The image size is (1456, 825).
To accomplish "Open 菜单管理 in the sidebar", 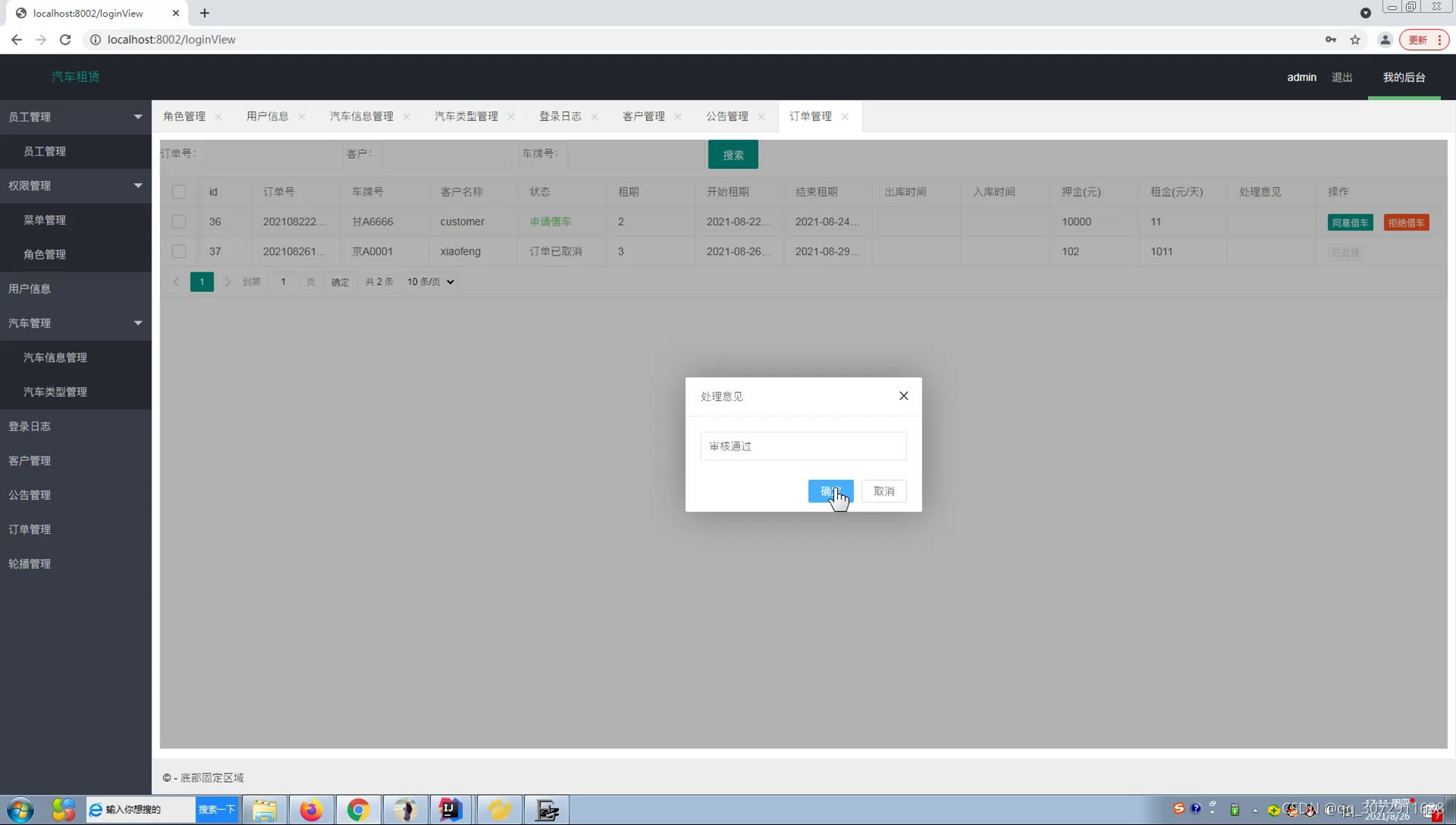I will coord(76,220).
